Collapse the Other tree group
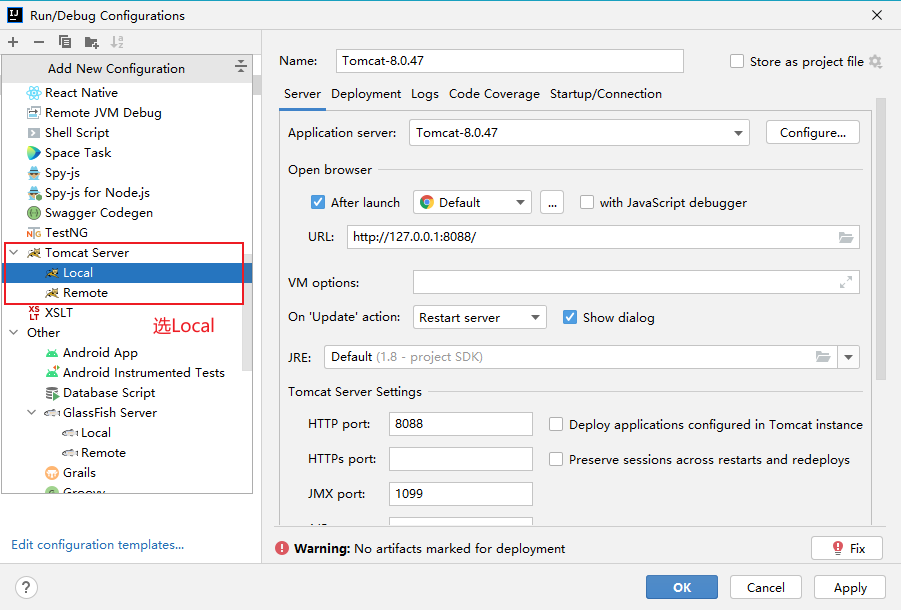The image size is (901, 610). pyautogui.click(x=14, y=333)
